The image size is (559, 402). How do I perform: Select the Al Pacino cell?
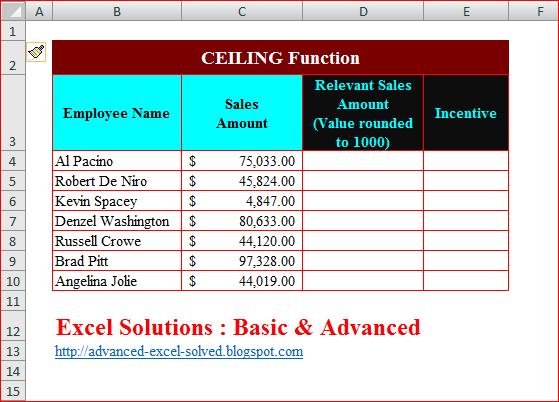[117, 161]
